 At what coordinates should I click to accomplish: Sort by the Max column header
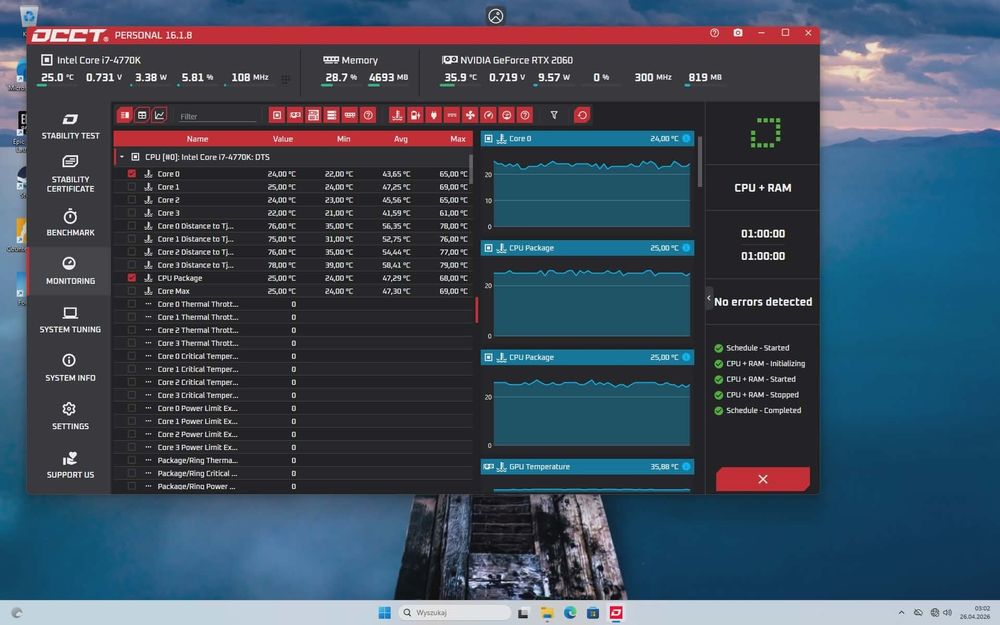[x=458, y=139]
